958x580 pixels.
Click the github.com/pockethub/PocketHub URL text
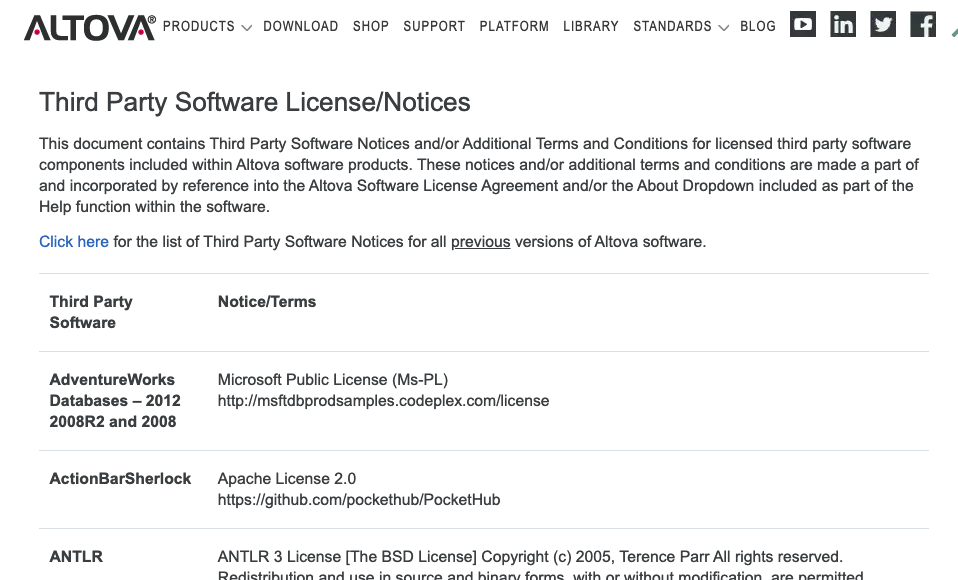(359, 500)
